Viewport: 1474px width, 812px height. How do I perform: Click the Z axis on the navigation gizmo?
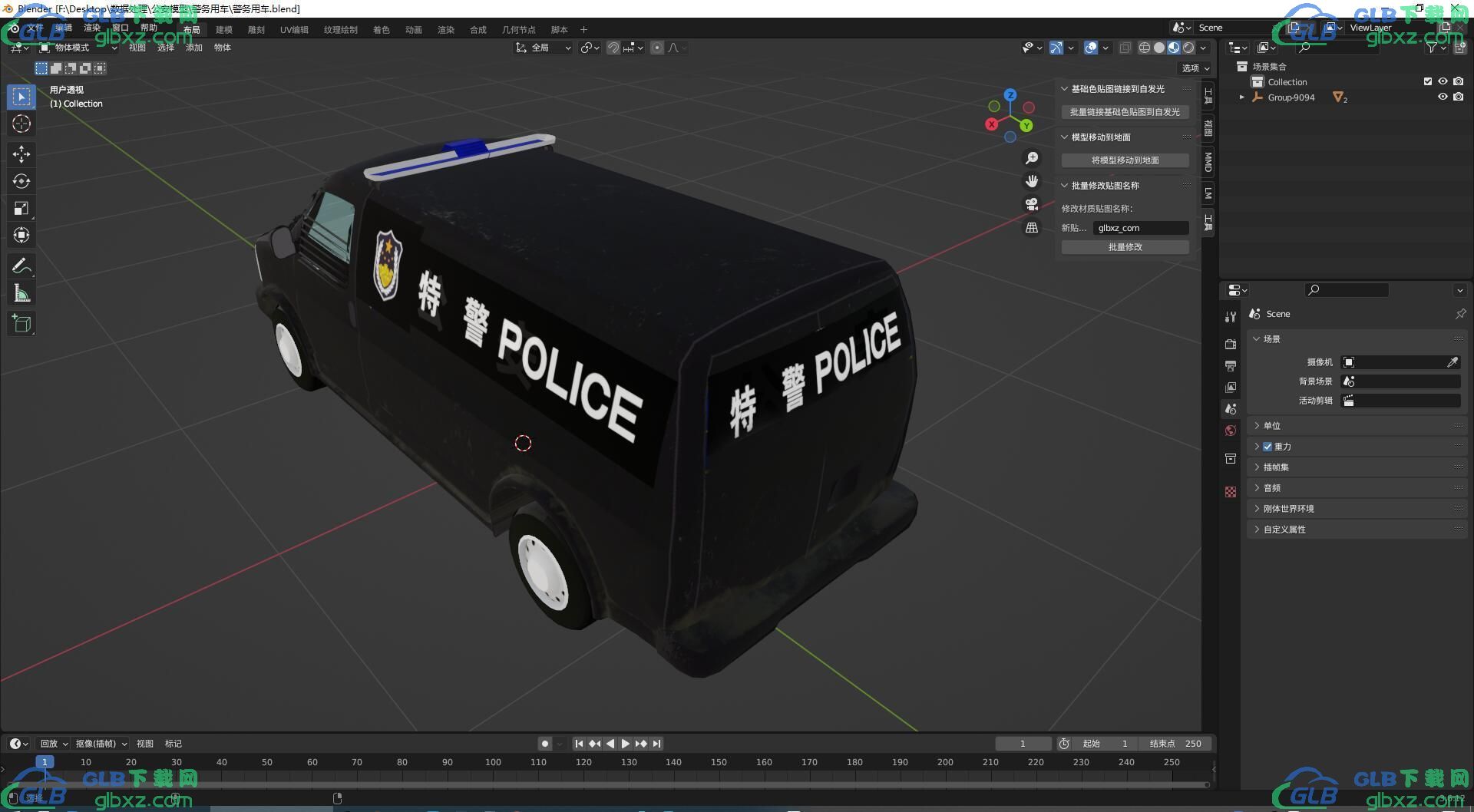coord(1010,95)
